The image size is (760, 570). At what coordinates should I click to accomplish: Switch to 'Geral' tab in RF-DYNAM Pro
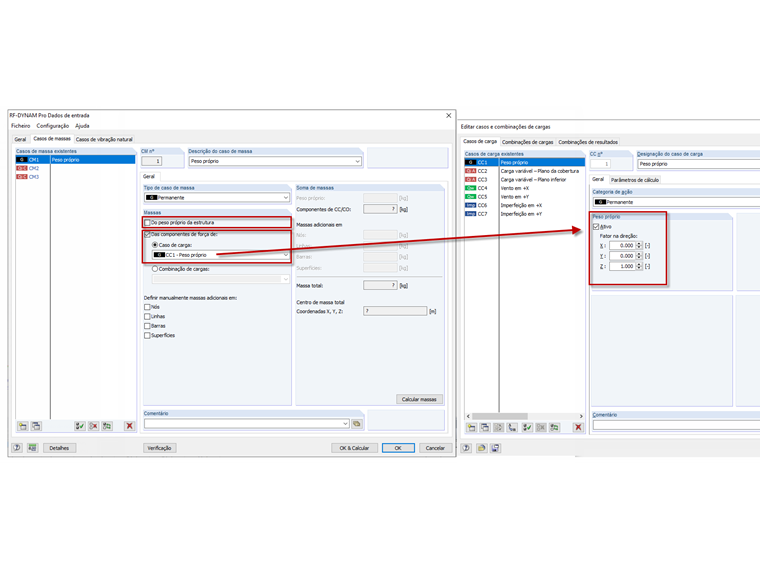pos(20,140)
